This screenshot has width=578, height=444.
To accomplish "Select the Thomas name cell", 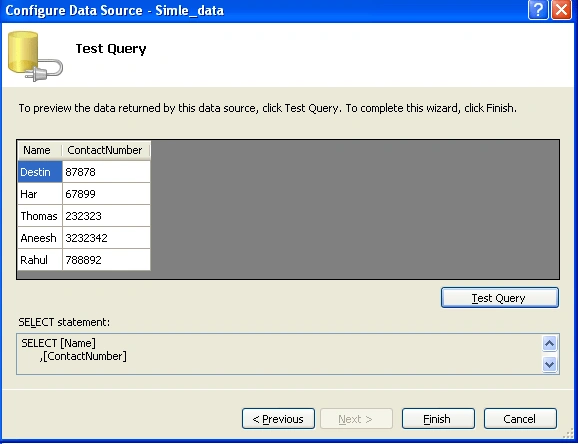I will pyautogui.click(x=40, y=216).
